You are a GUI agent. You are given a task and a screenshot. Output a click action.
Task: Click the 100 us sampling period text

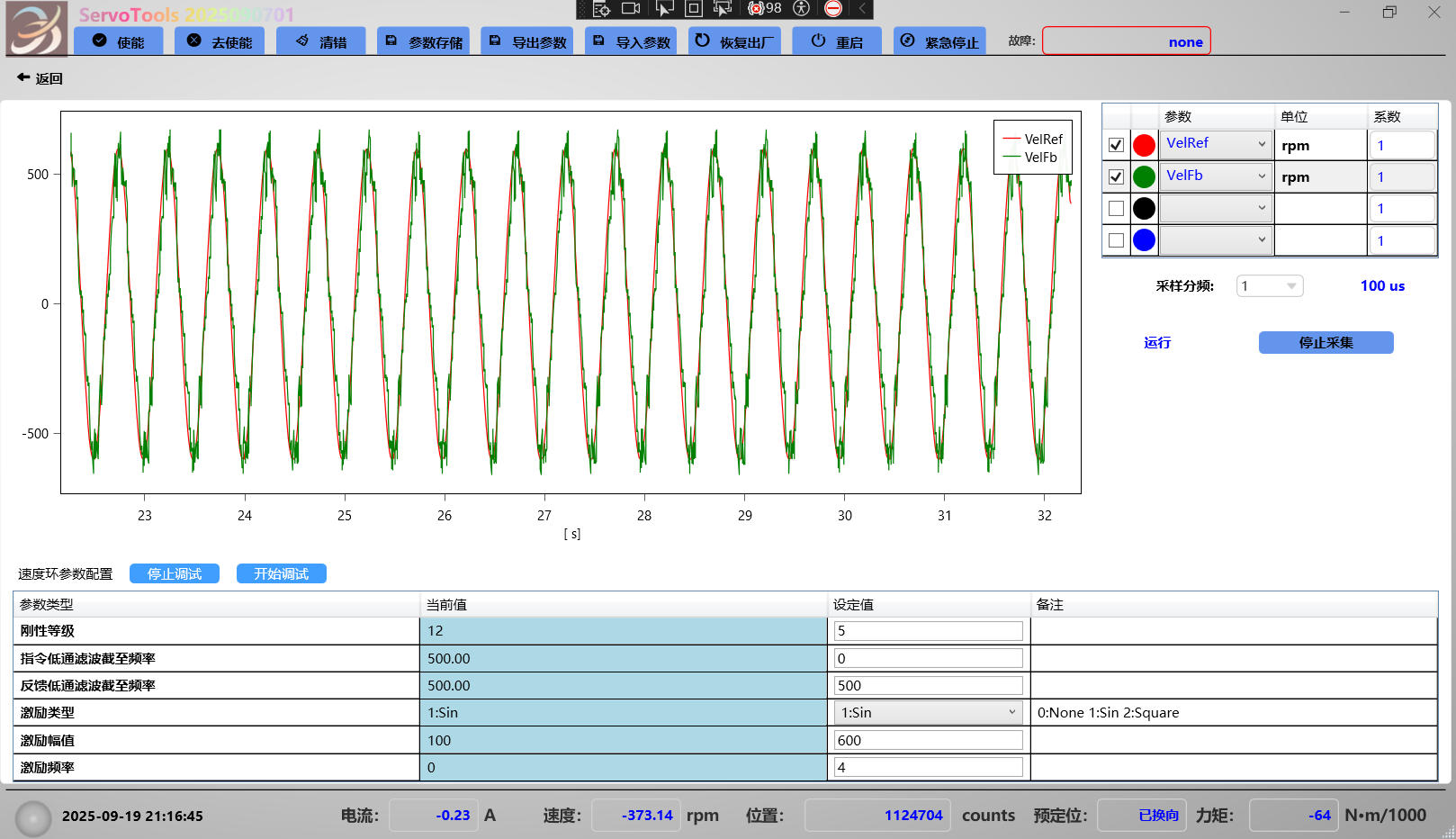click(x=1382, y=285)
